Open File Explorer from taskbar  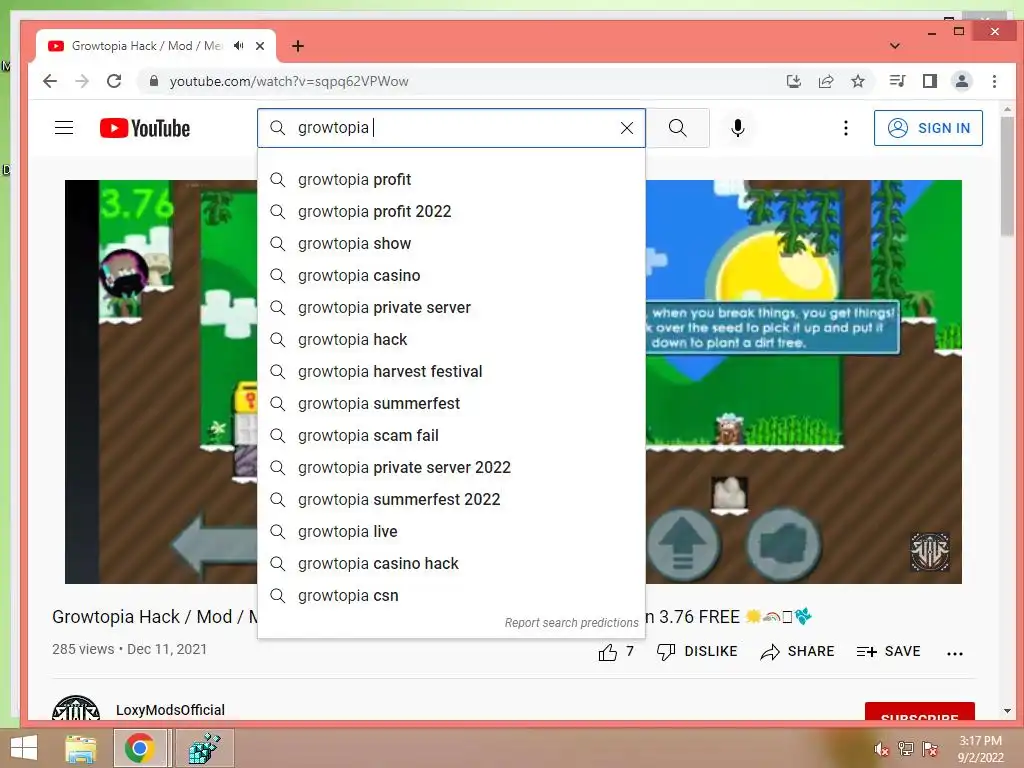(x=81, y=748)
